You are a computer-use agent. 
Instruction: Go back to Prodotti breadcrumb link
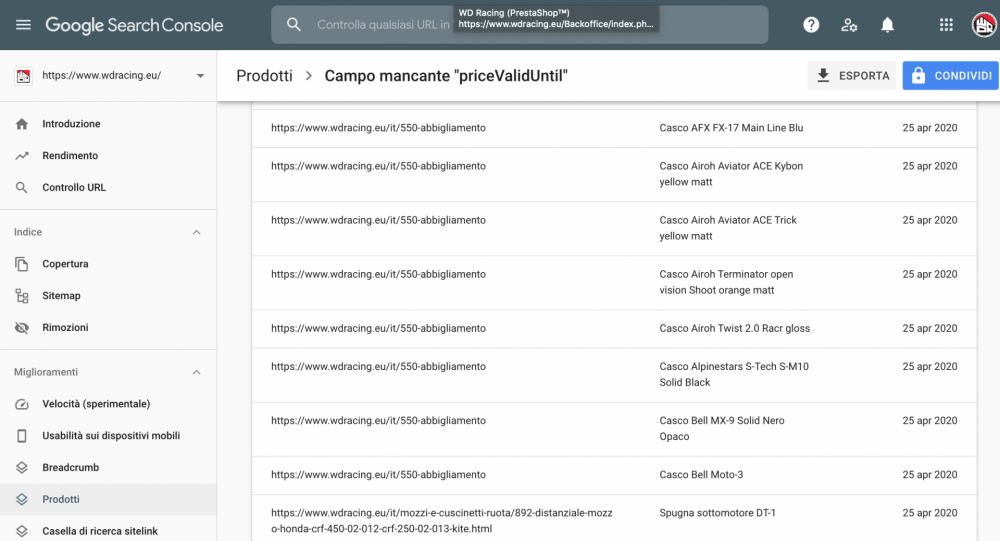[264, 76]
